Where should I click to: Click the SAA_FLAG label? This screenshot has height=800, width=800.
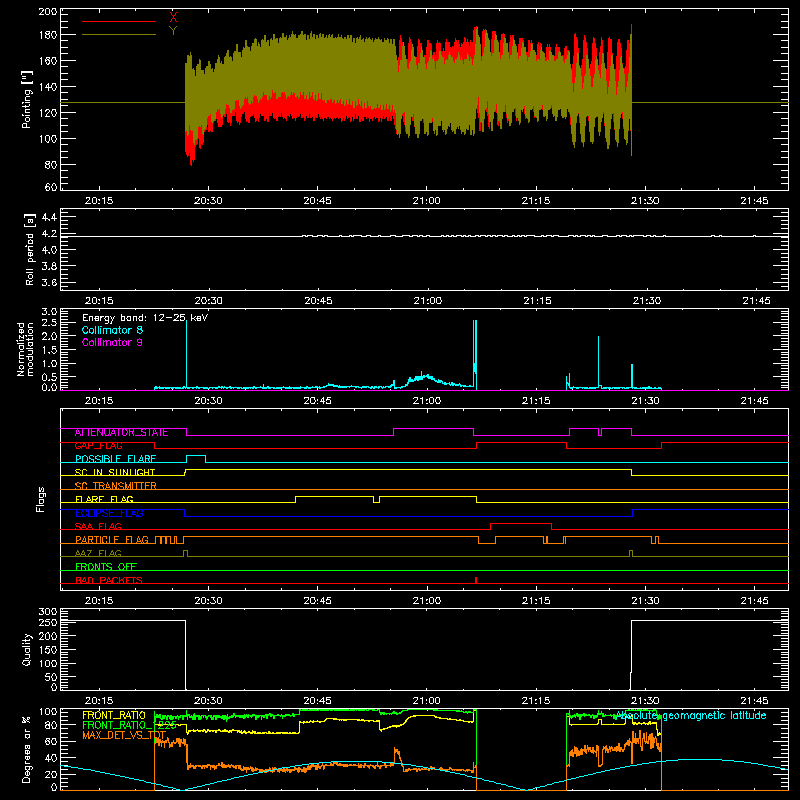[x=98, y=526]
